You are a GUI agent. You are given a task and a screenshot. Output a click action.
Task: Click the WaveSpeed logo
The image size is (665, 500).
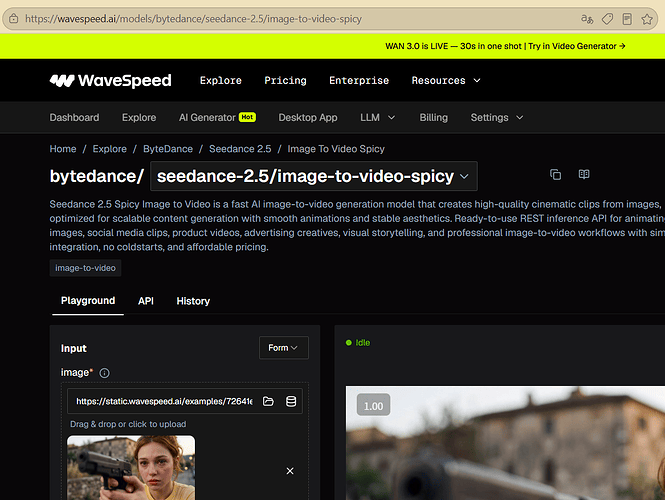[110, 80]
